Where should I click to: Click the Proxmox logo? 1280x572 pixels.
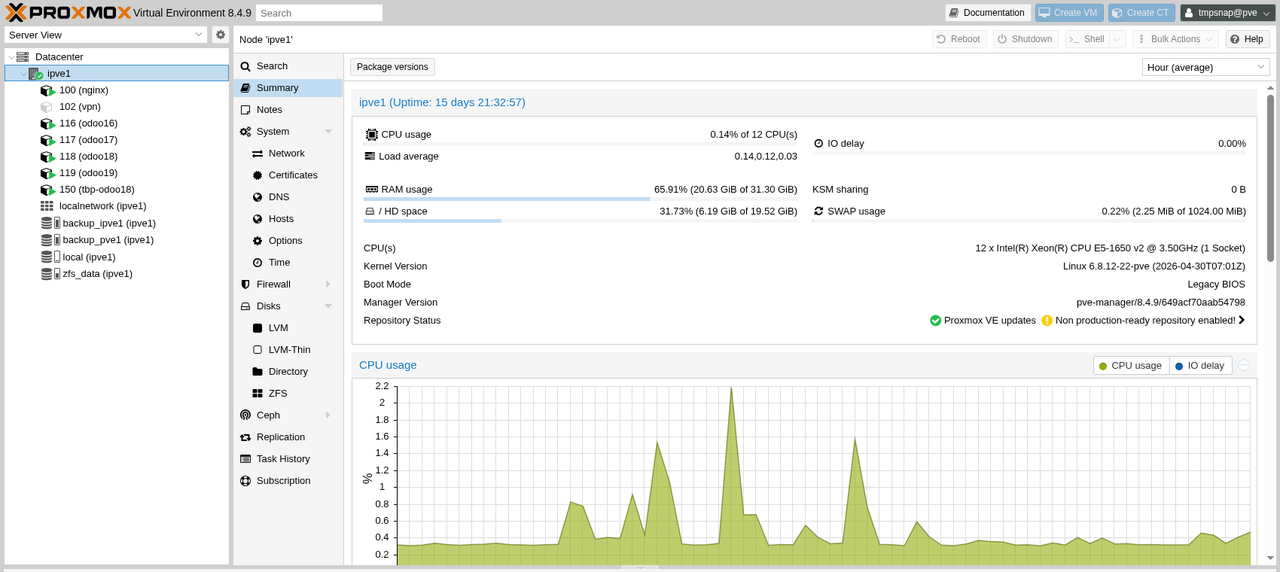[66, 12]
